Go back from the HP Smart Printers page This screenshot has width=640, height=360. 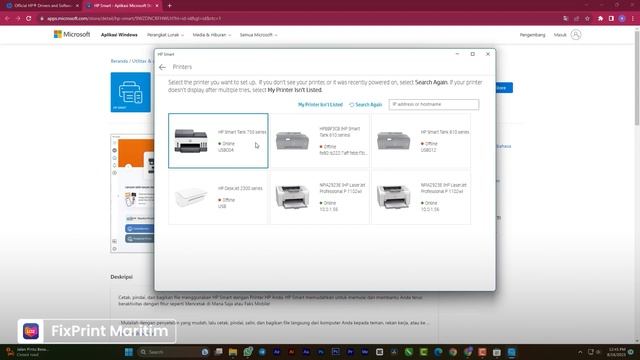(x=162, y=67)
